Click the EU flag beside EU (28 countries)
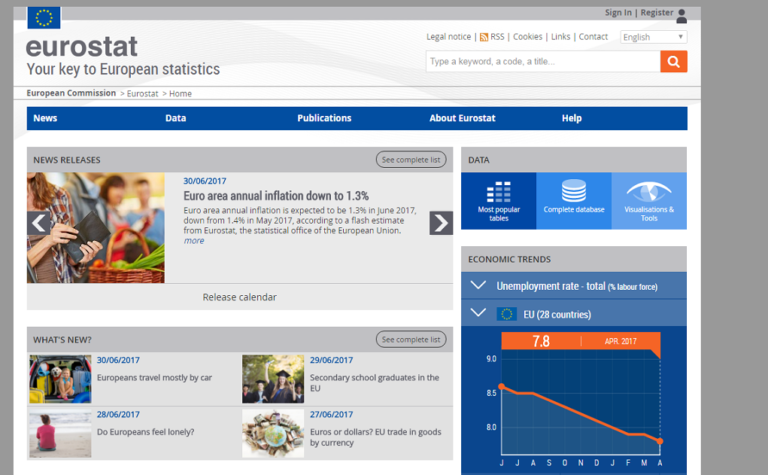Image resolution: width=768 pixels, height=475 pixels. pos(506,314)
